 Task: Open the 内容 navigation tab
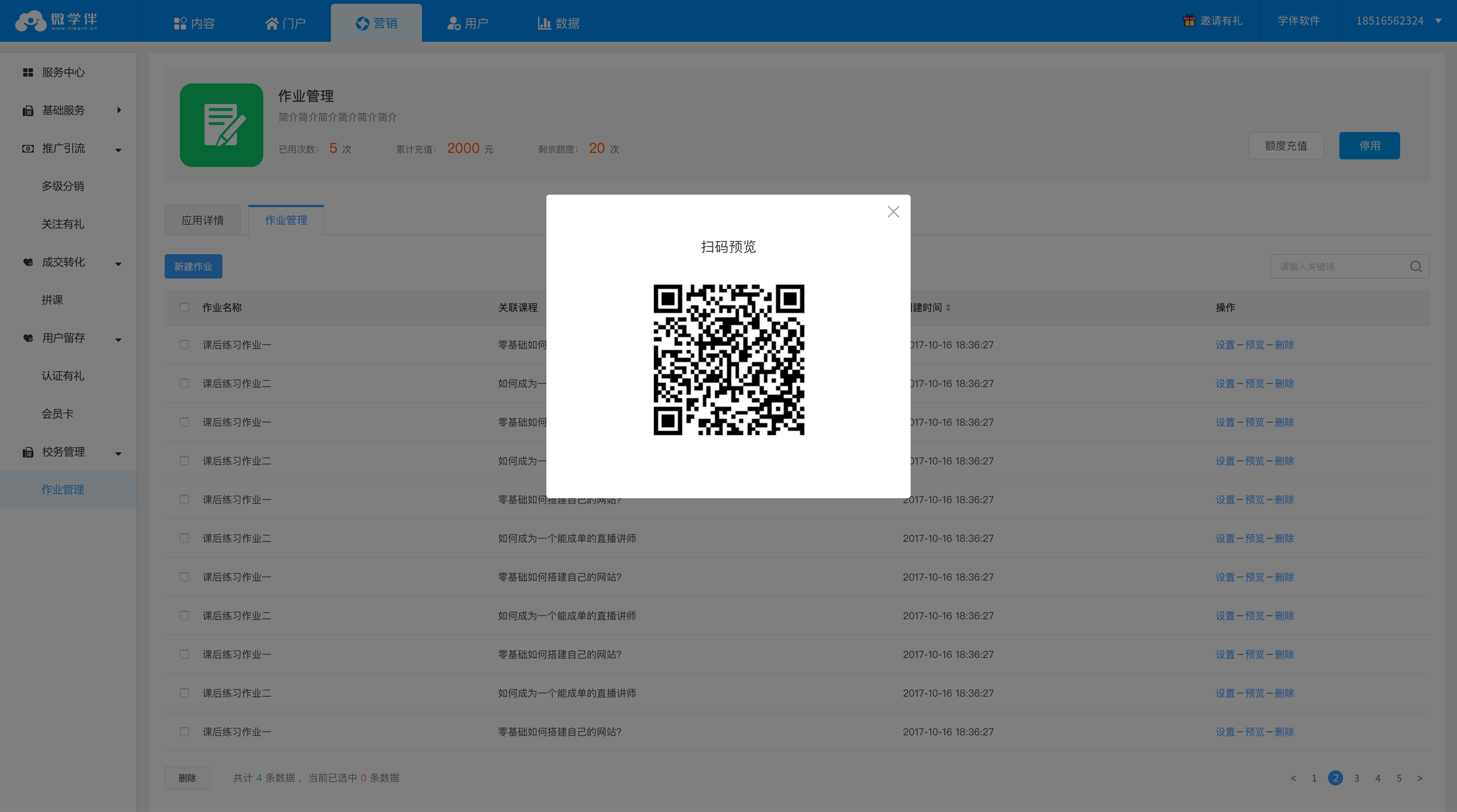[x=194, y=23]
